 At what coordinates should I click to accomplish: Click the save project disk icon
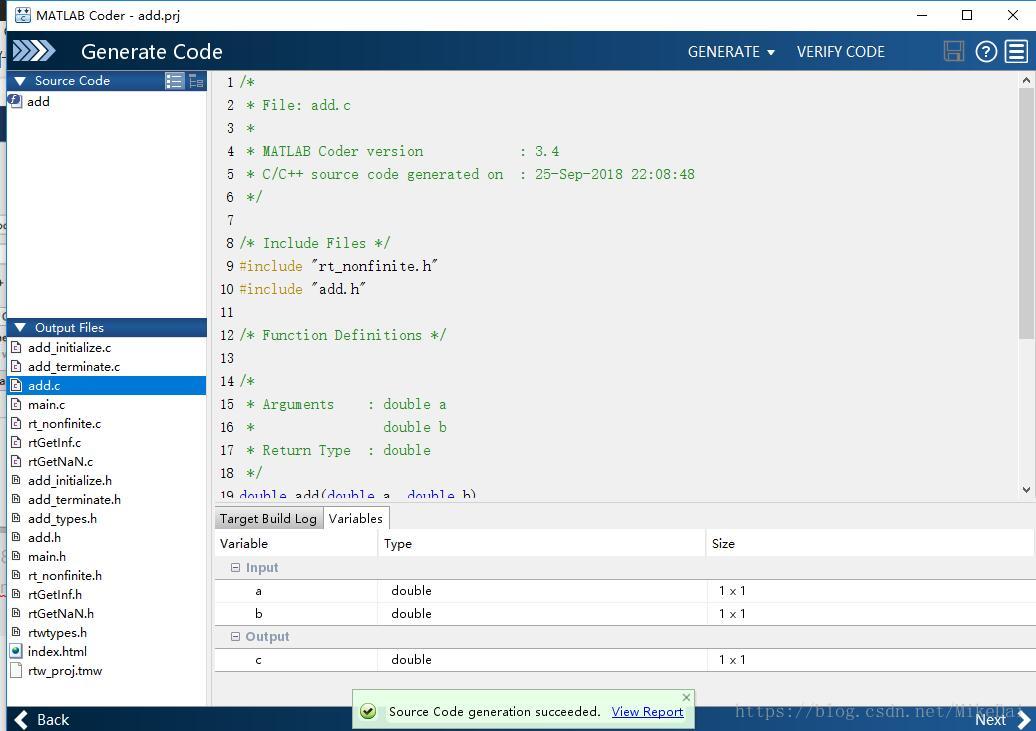point(953,51)
